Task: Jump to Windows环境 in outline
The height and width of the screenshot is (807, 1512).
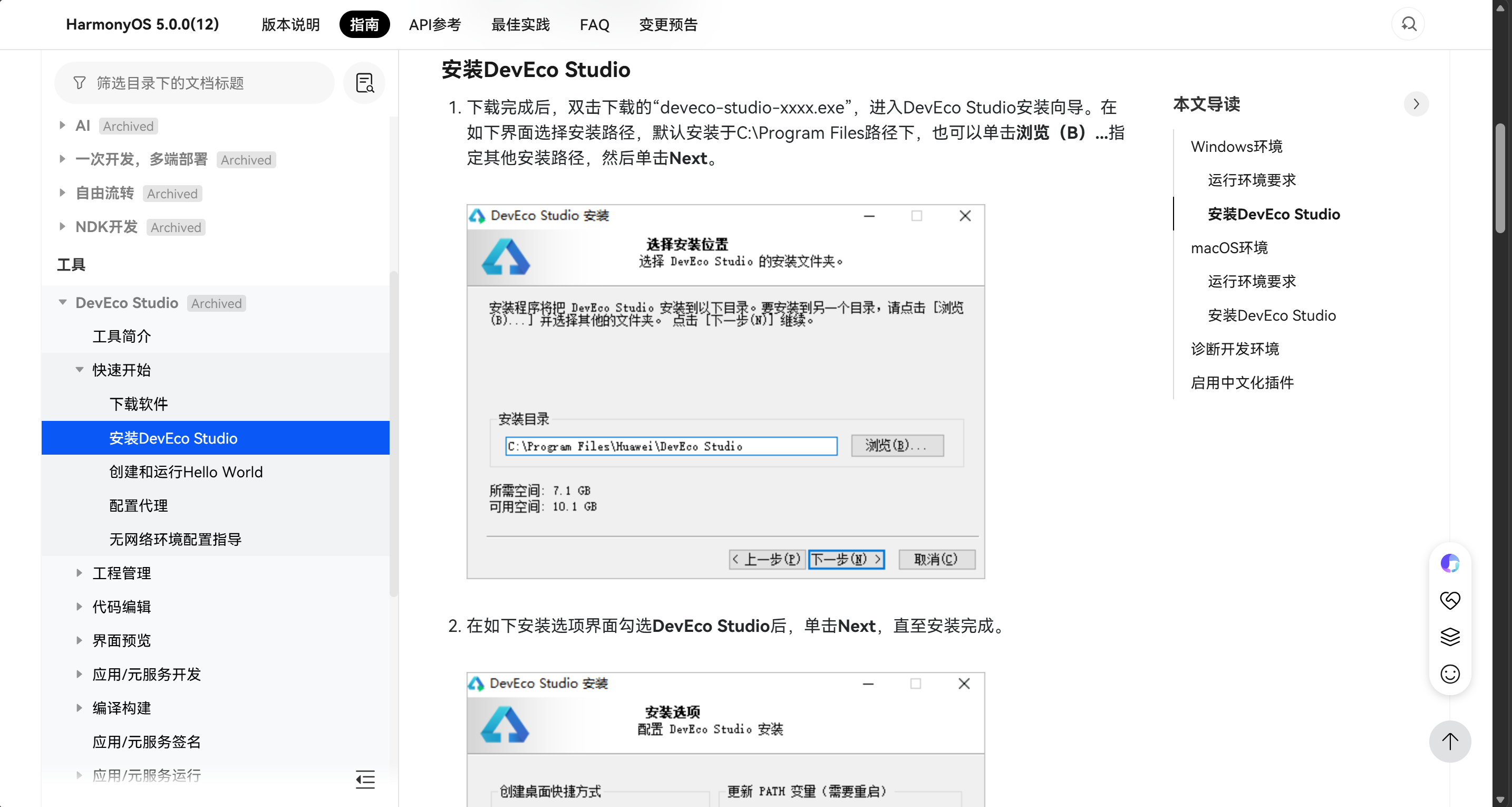Action: [1236, 146]
